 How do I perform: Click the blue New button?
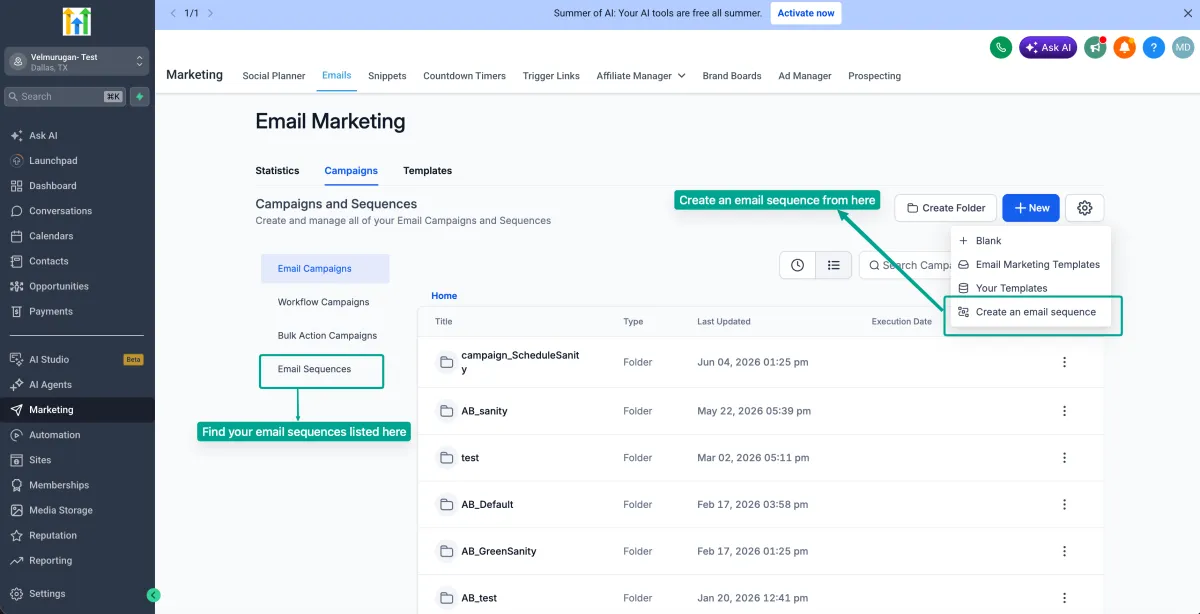[x=1031, y=208]
